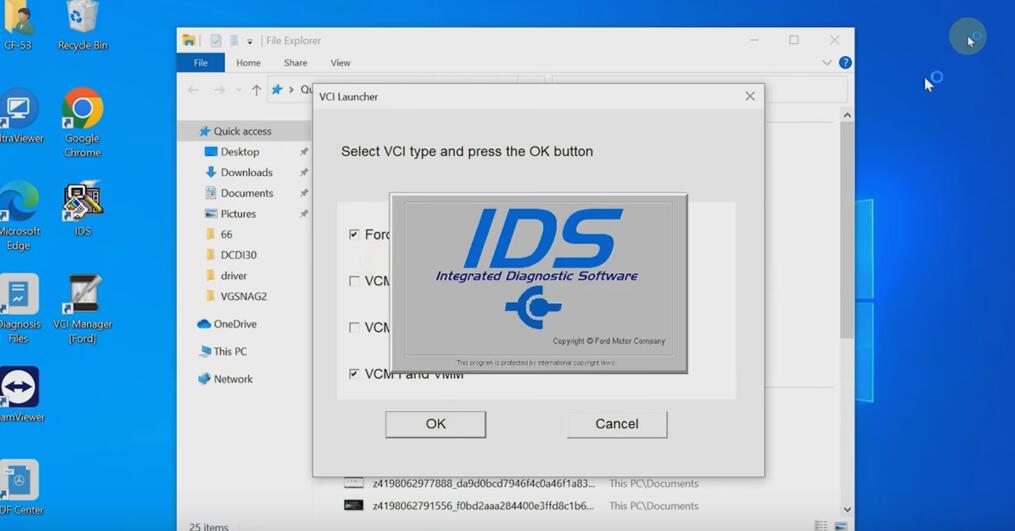This screenshot has height=531, width=1015.
Task: Click OK in VCI Launcher
Action: coord(435,424)
